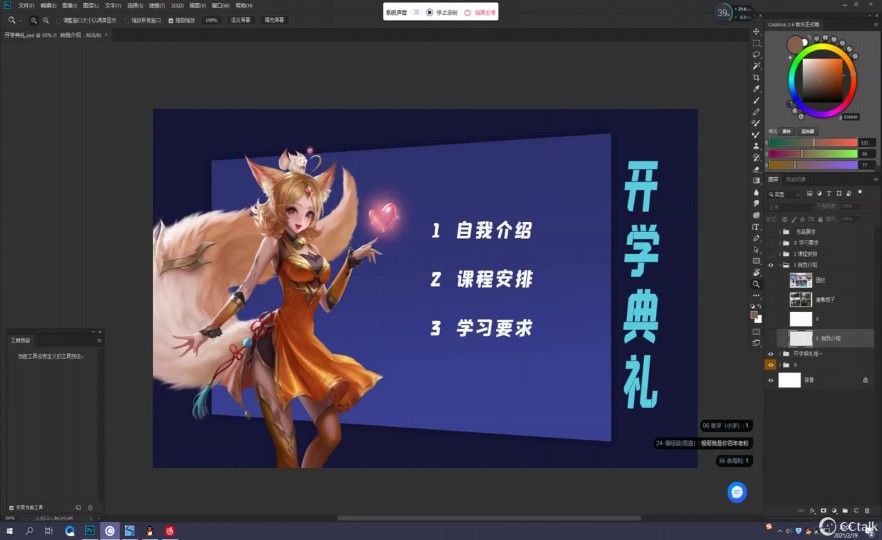Click the Coolorus color wheel hue ring
The width and height of the screenshot is (882, 540).
point(822,48)
